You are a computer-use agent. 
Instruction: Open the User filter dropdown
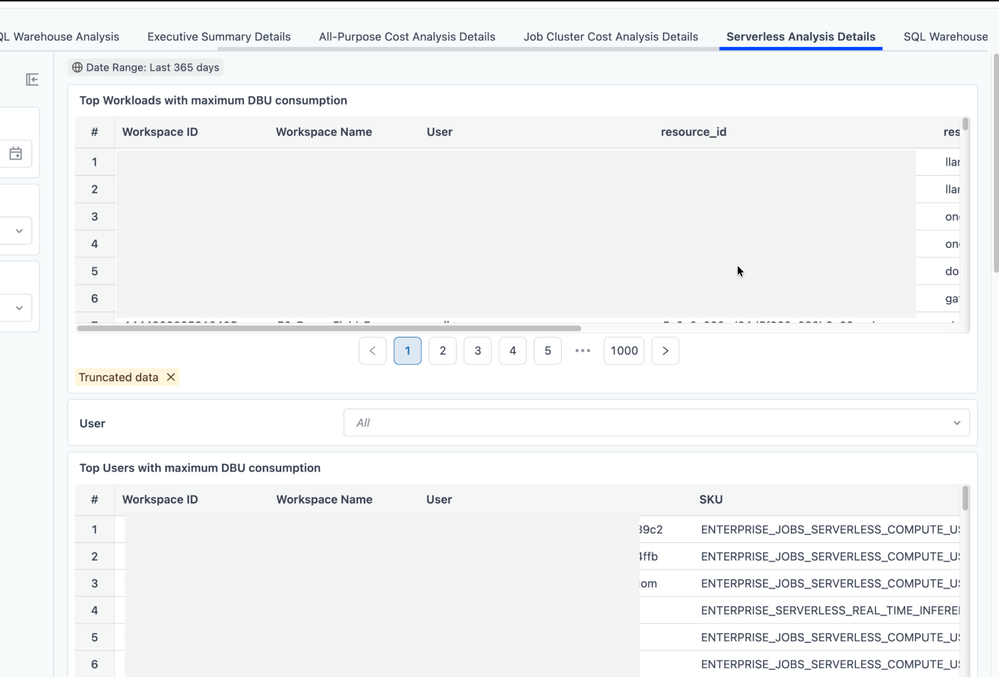(x=656, y=423)
